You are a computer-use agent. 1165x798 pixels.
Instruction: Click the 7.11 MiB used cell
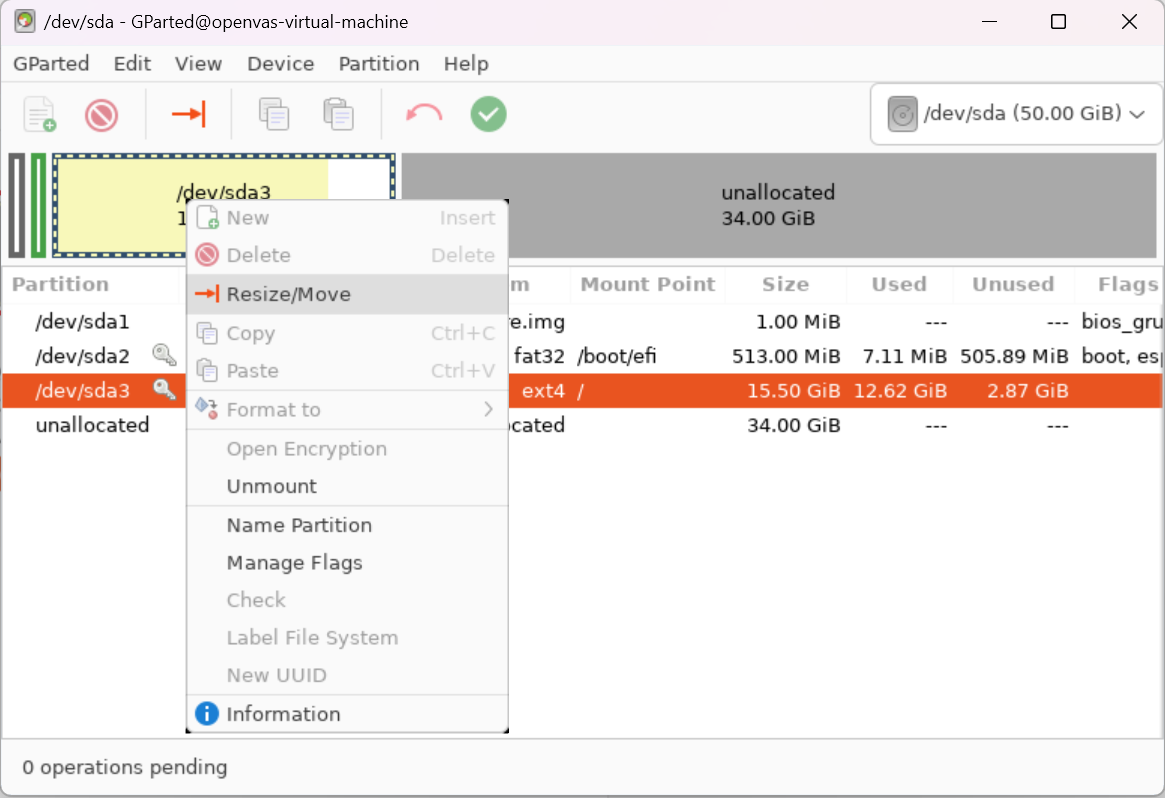(904, 357)
